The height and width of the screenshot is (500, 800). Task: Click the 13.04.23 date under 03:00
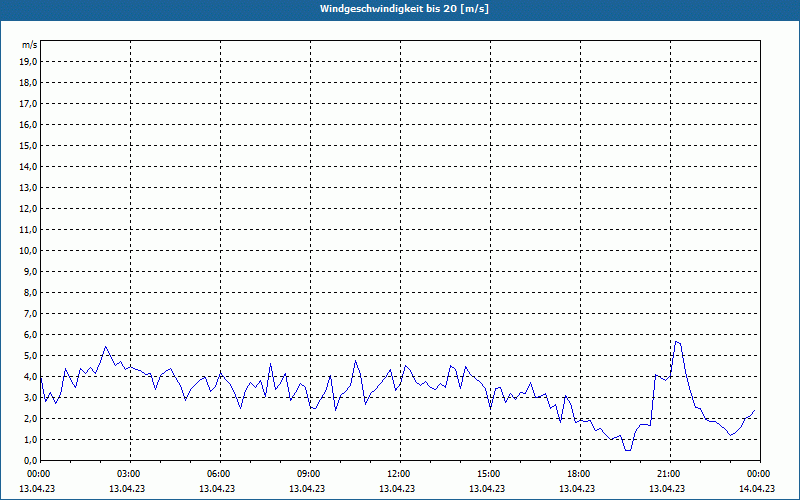click(127, 488)
